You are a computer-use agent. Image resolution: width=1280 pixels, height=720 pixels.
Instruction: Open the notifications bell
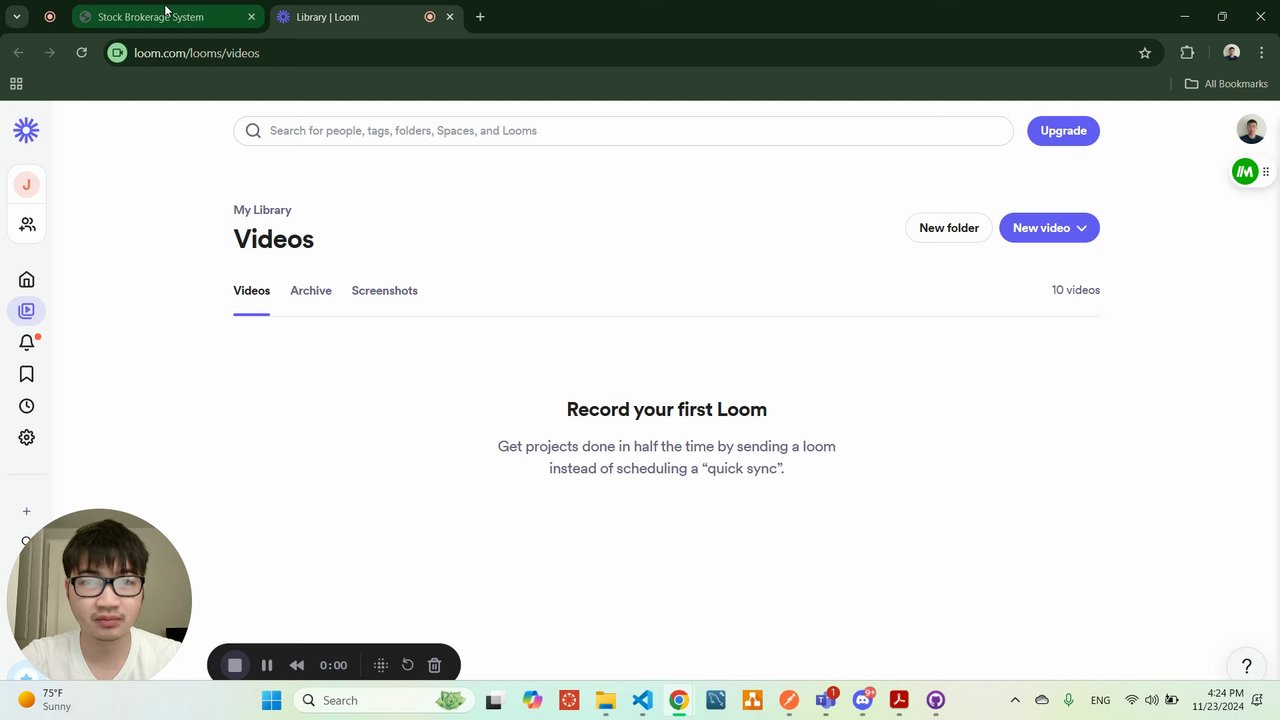(27, 343)
